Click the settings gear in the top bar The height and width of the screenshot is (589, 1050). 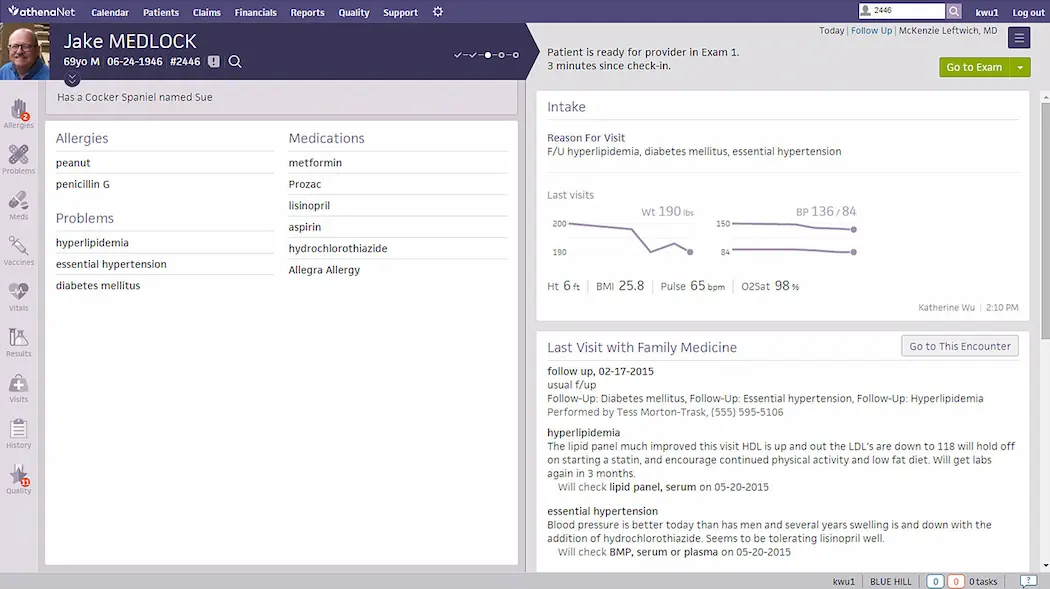click(437, 12)
